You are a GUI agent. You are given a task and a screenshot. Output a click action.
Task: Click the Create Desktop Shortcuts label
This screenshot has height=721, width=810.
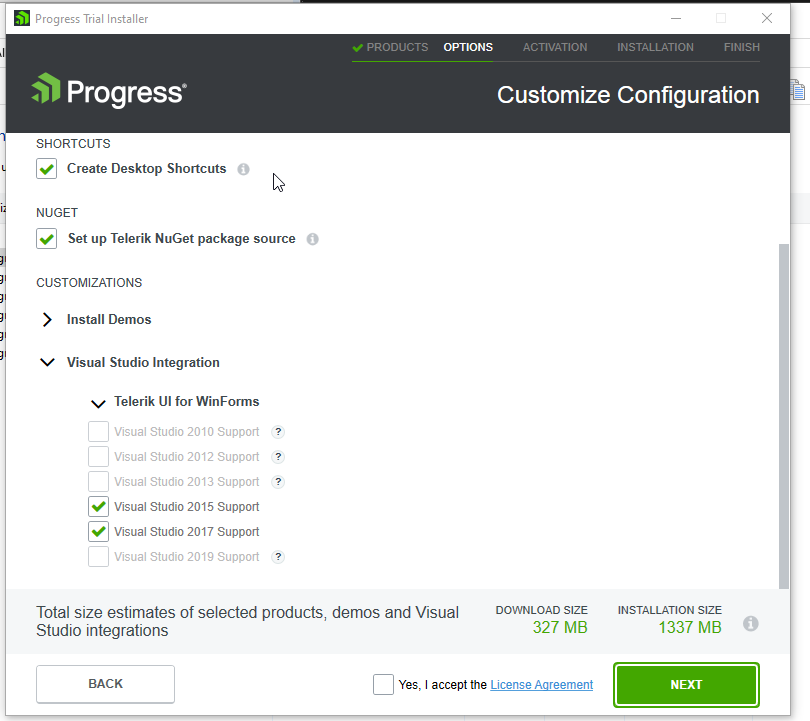147,169
